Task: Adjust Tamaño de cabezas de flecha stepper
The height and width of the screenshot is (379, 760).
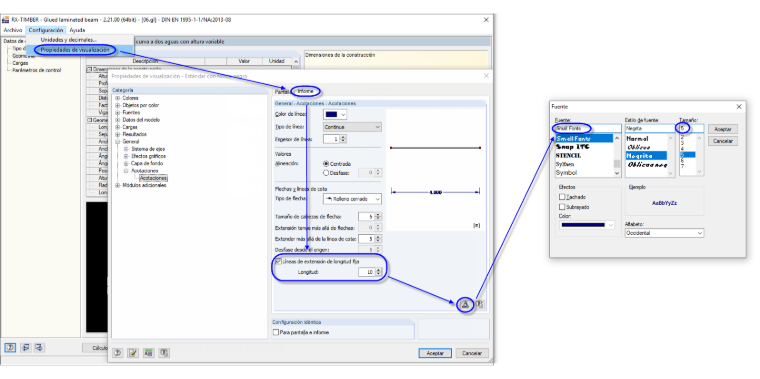Action: tap(378, 217)
